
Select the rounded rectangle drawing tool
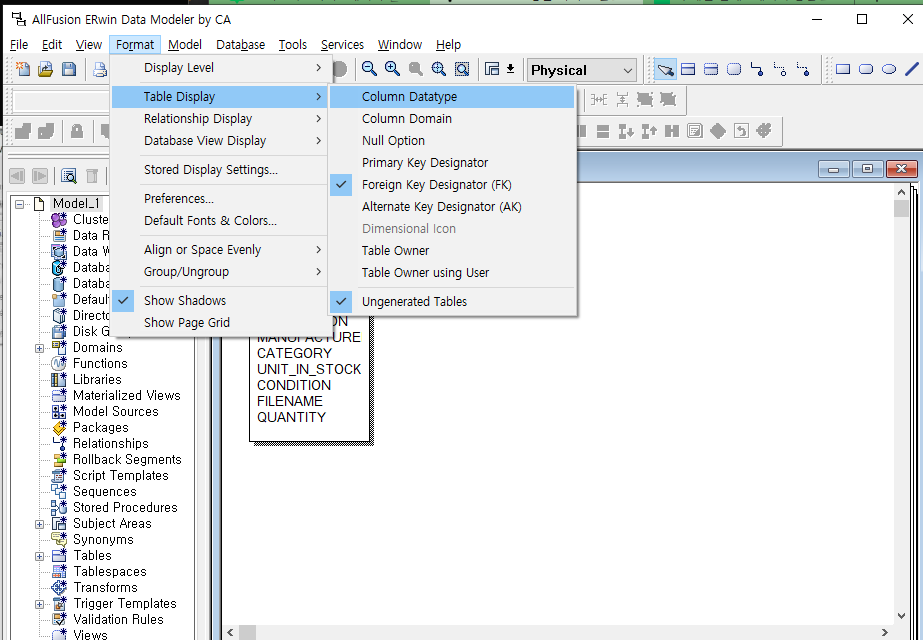tap(866, 69)
